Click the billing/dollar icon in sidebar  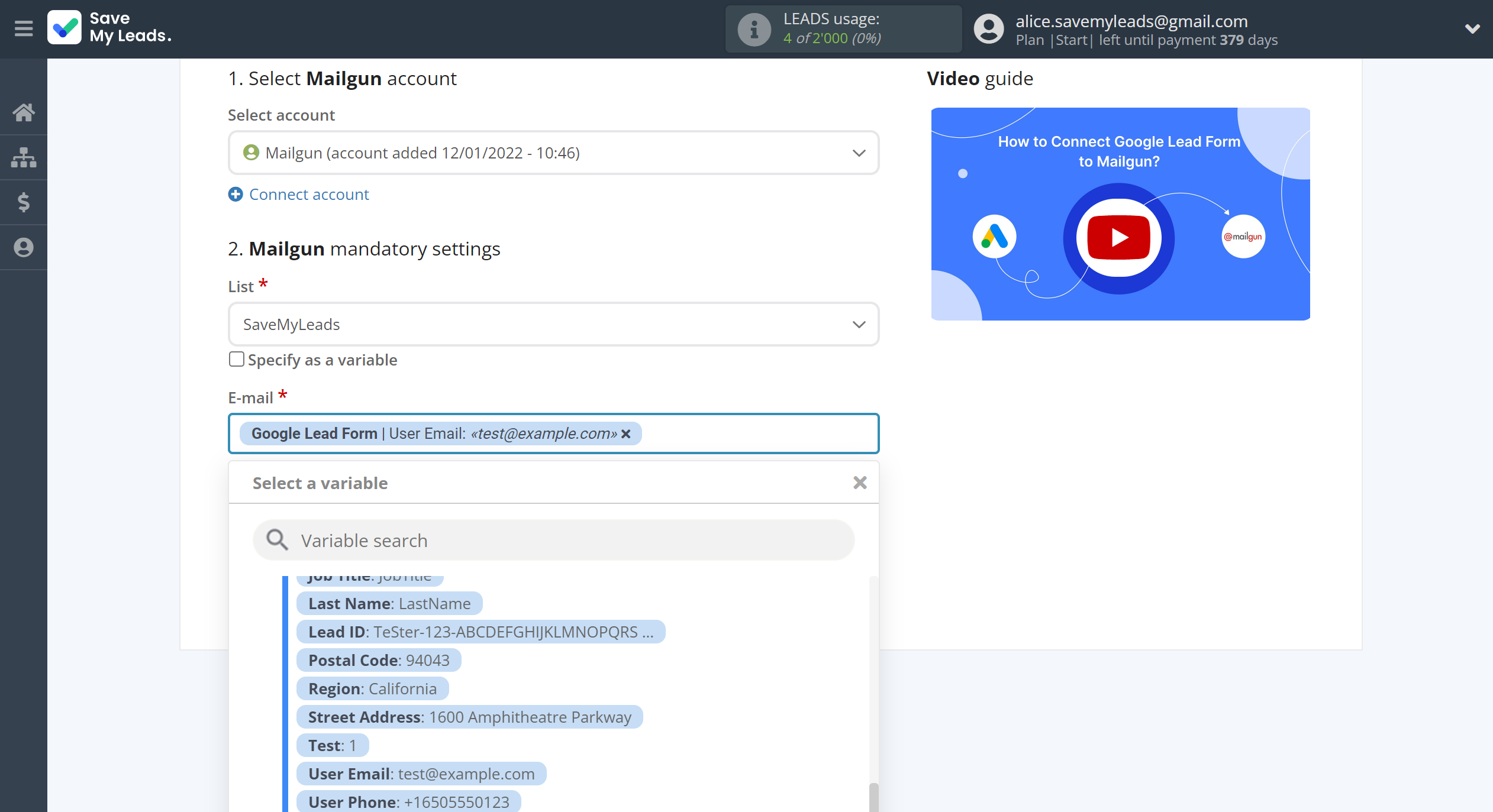pyautogui.click(x=24, y=201)
